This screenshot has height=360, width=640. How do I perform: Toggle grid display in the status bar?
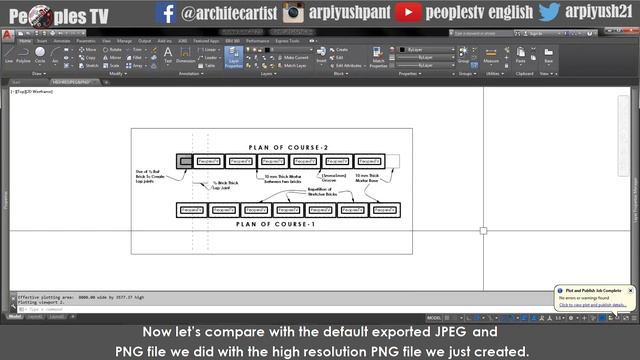(447, 318)
